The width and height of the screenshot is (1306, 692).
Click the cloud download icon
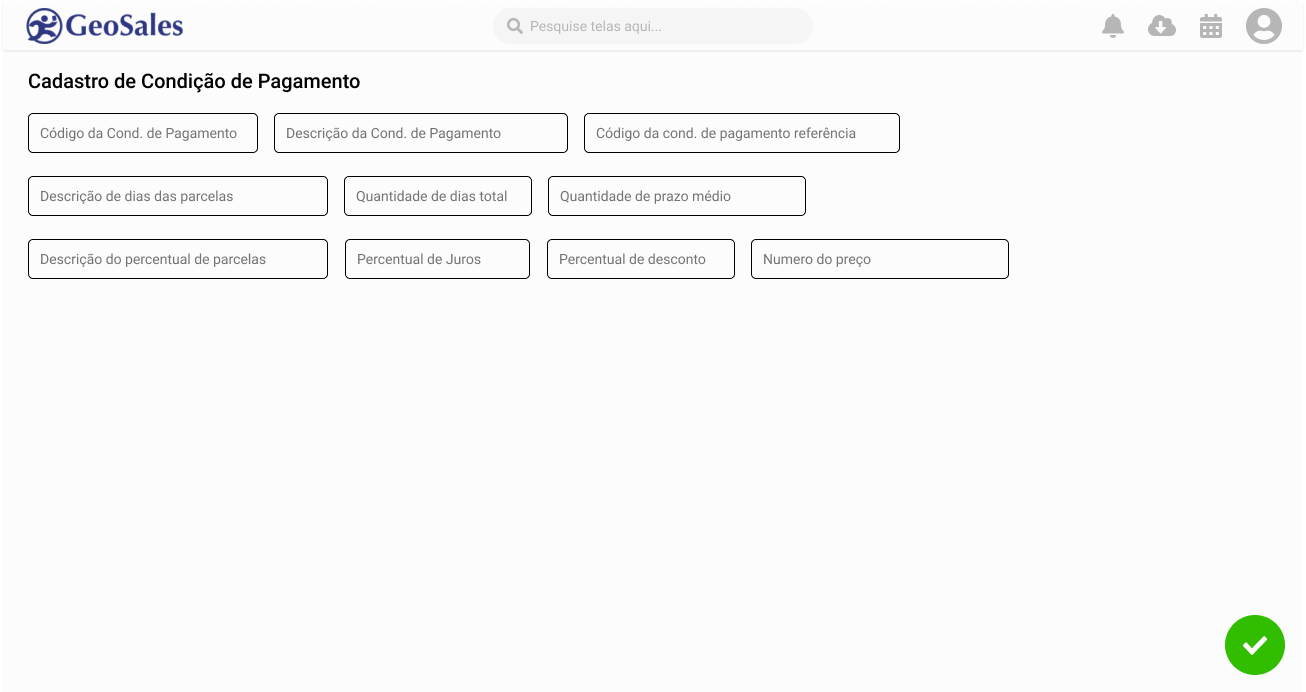pos(1162,26)
